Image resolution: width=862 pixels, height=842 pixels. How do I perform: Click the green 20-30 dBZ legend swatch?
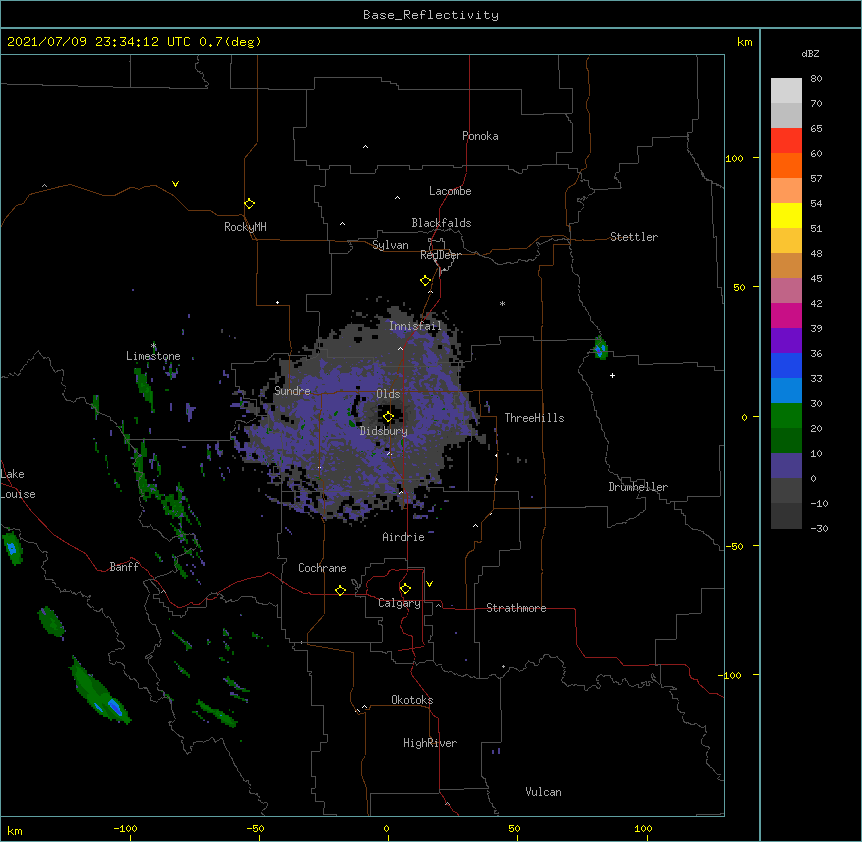click(786, 415)
